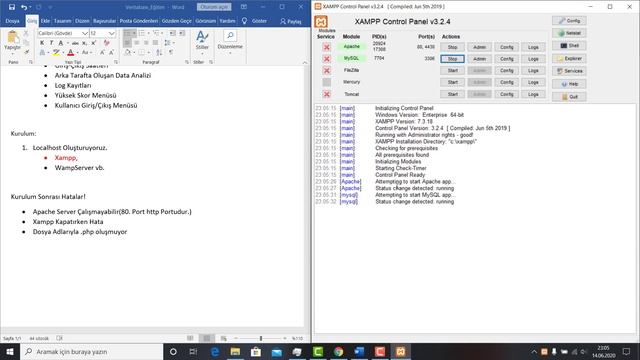The width and height of the screenshot is (640, 360).
Task: Undo the last action in Word
Action: coord(24,7)
